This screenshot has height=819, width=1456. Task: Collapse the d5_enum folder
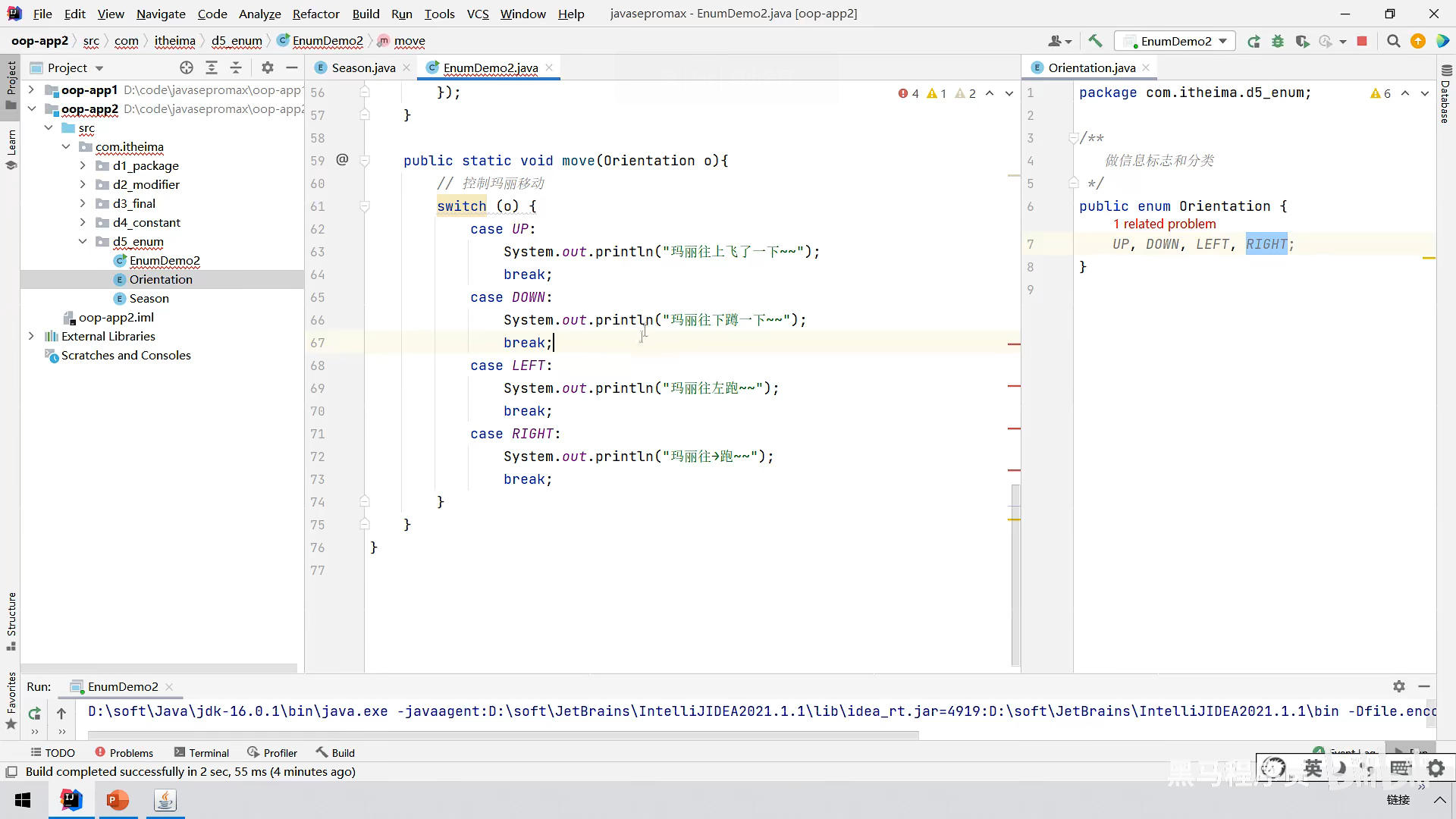[x=83, y=241]
